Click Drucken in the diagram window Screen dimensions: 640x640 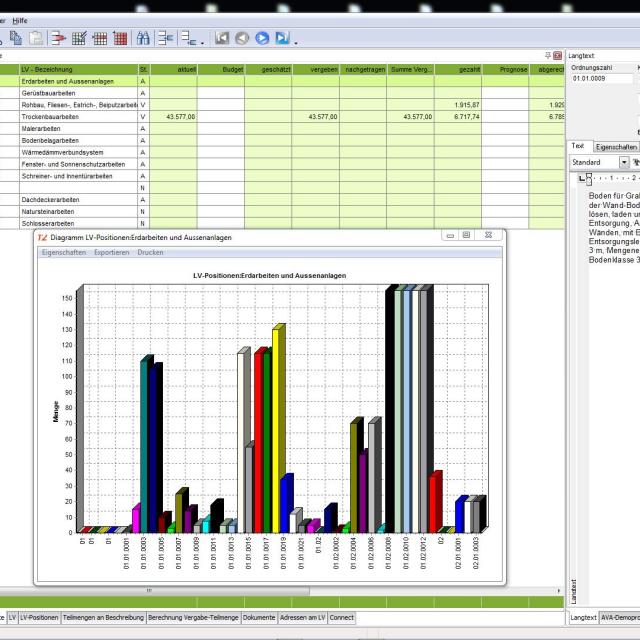click(150, 253)
